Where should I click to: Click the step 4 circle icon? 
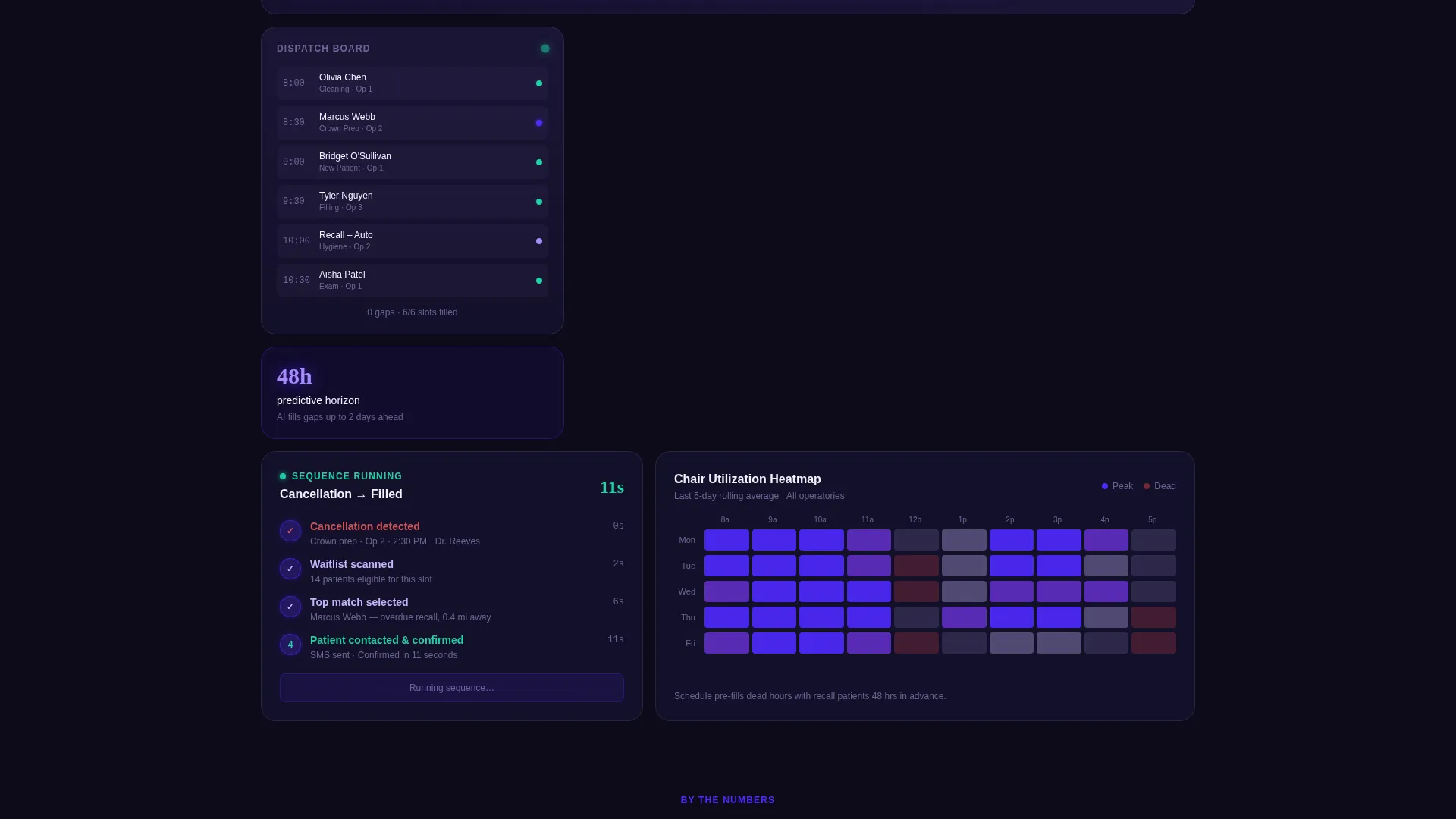(x=290, y=645)
